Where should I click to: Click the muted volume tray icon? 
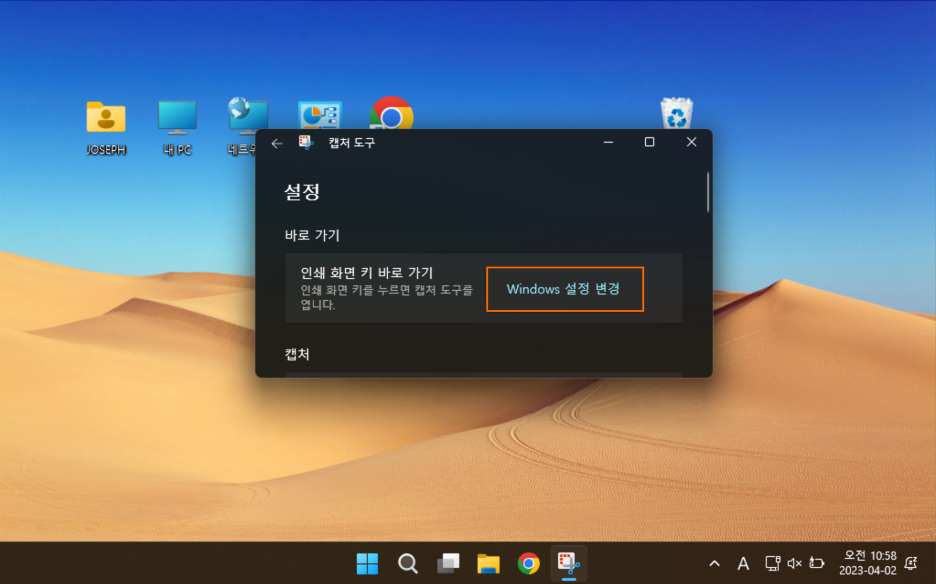795,563
